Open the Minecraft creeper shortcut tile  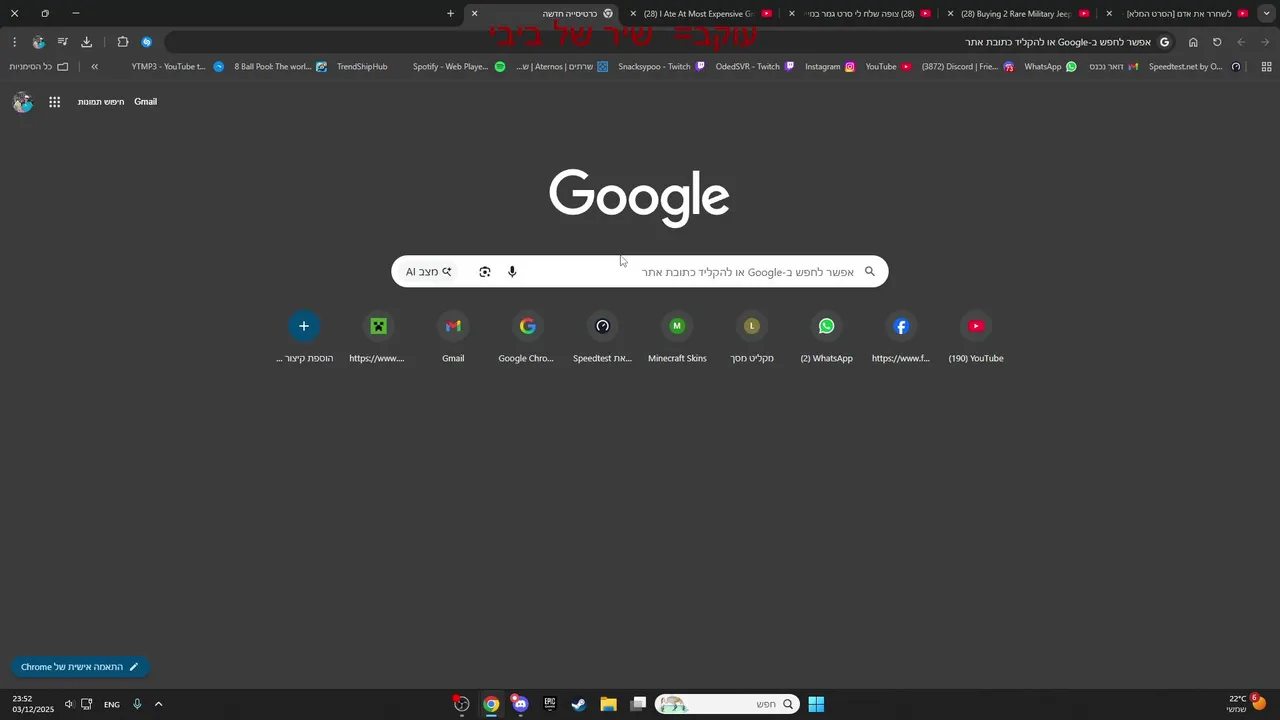[378, 338]
